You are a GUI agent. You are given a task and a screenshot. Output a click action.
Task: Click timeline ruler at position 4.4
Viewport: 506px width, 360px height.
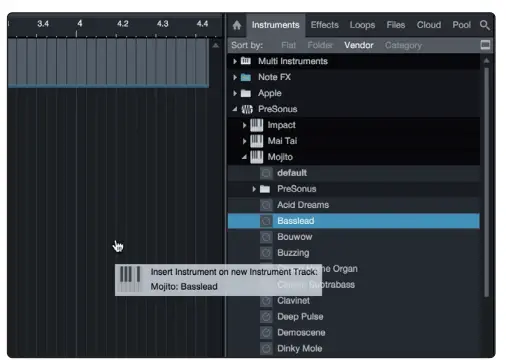tap(202, 24)
